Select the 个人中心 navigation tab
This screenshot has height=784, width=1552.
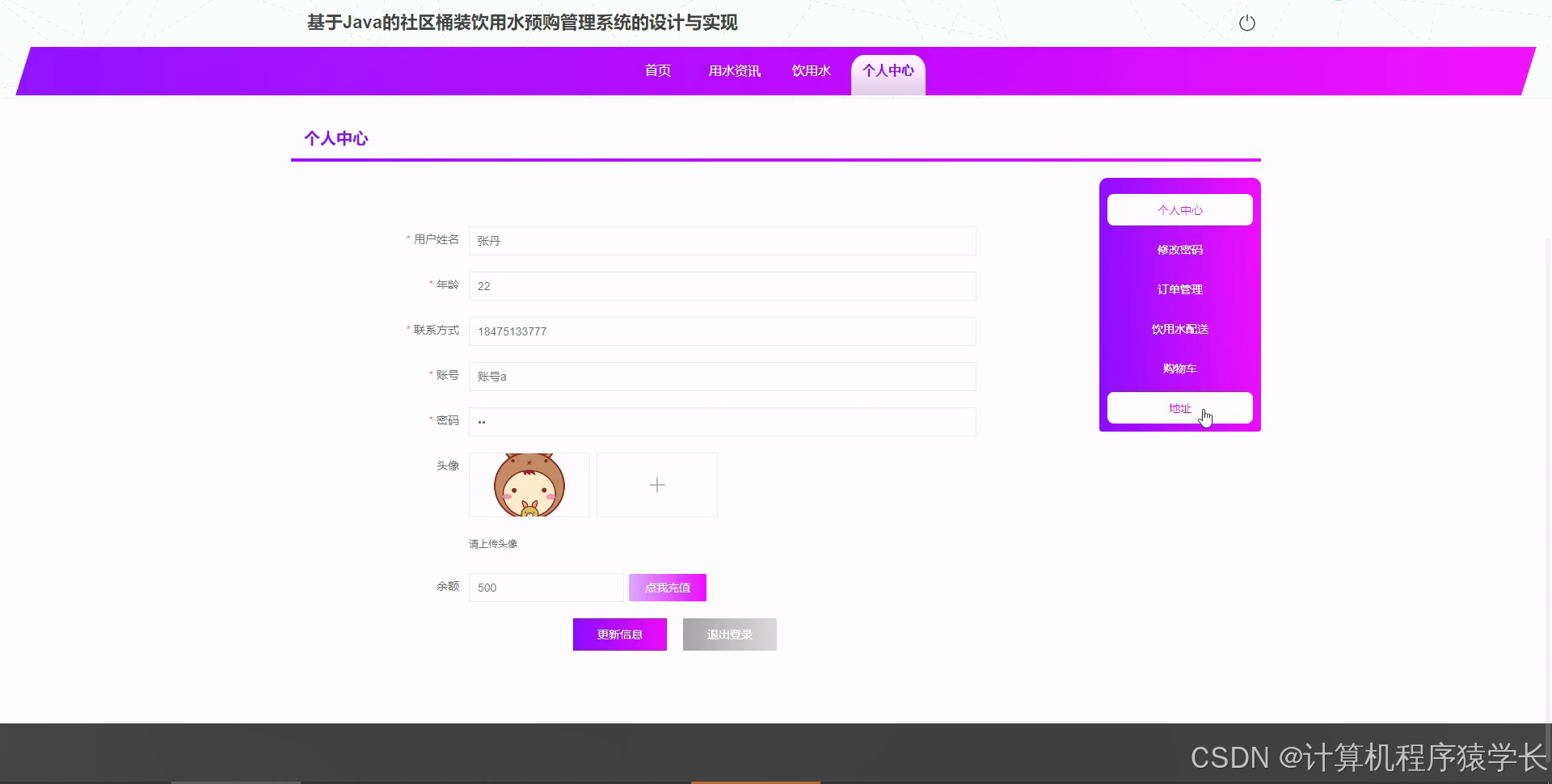click(x=888, y=71)
